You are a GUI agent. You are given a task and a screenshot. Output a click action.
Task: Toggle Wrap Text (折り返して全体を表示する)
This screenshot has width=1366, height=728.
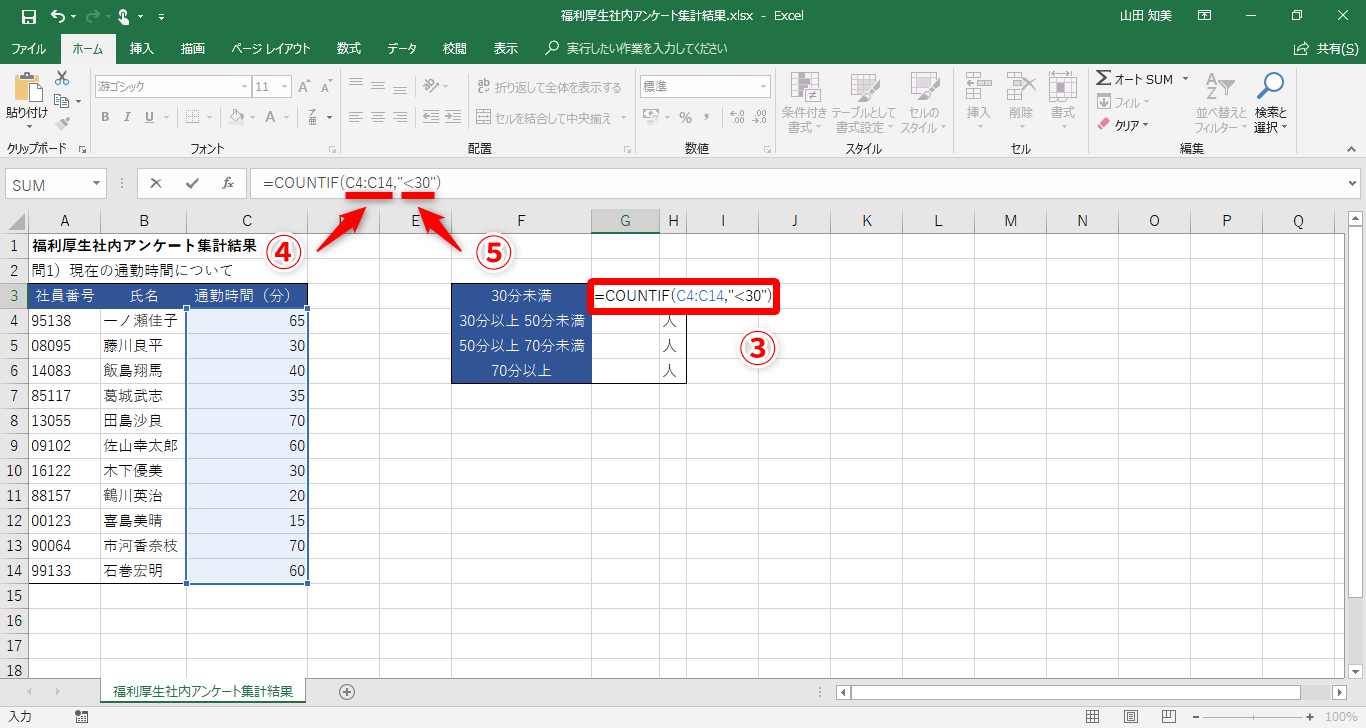(548, 87)
